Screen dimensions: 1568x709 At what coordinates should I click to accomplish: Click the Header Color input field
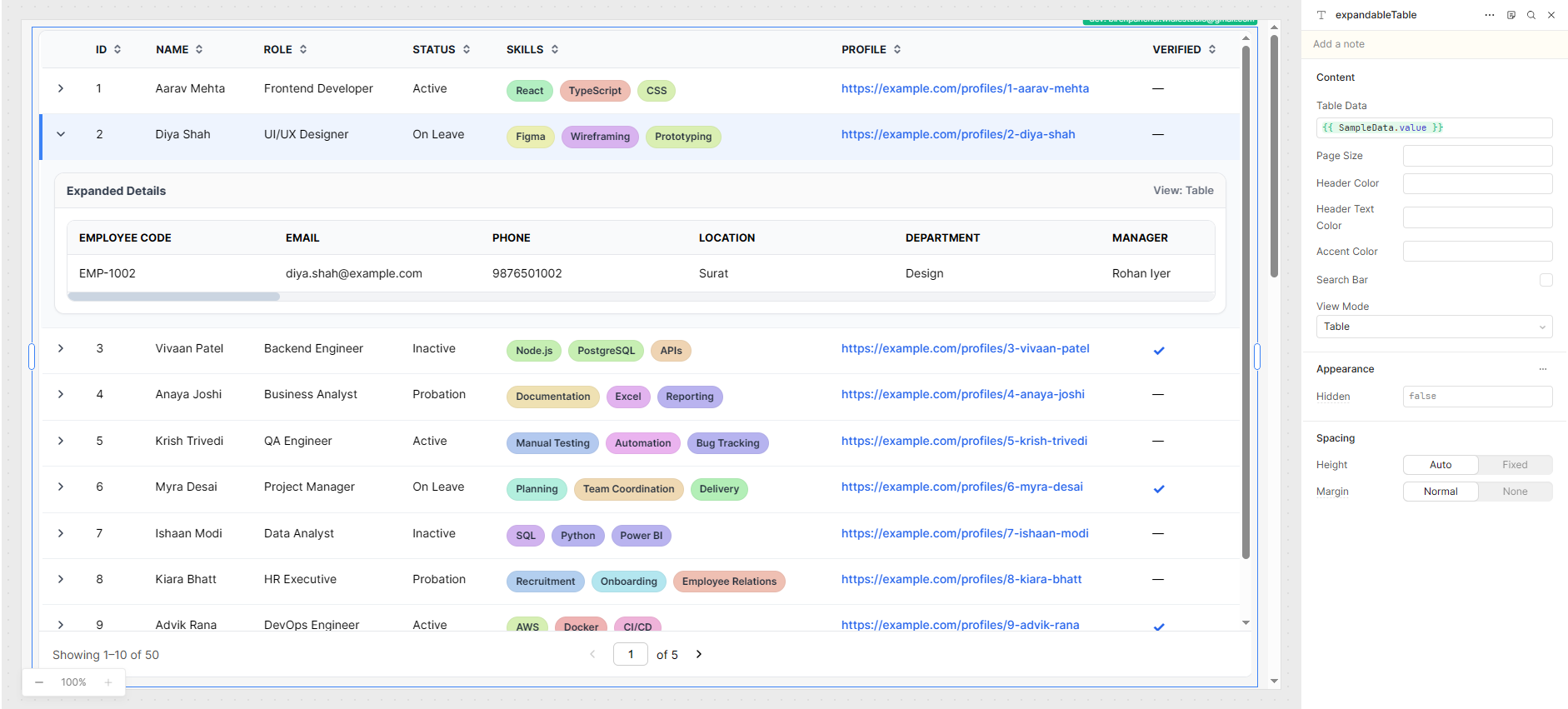click(1477, 183)
